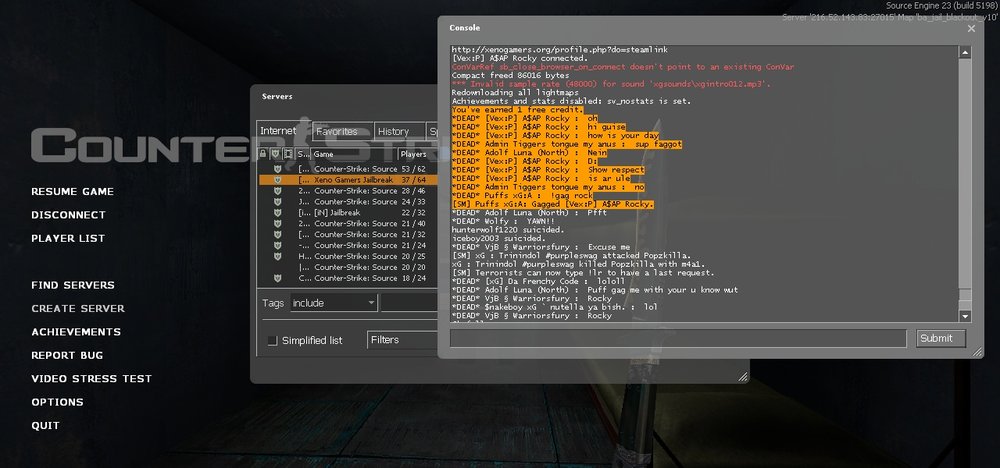The width and height of the screenshot is (1000, 468).
Task: Open the Tags include dropdown
Action: pyautogui.click(x=334, y=303)
